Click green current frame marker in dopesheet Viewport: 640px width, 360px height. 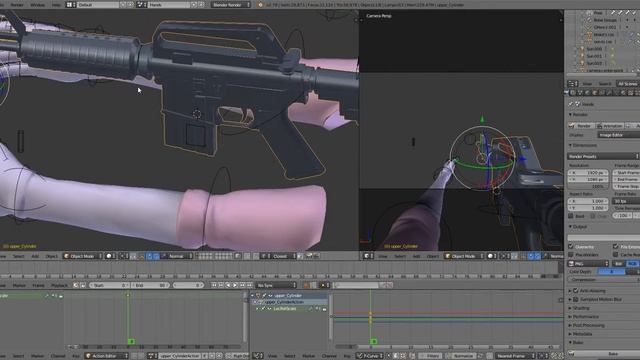click(x=131, y=341)
